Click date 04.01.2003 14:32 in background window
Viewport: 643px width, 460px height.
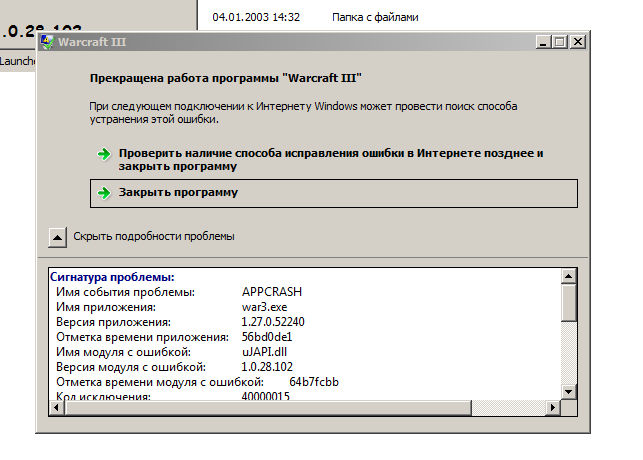(x=256, y=17)
